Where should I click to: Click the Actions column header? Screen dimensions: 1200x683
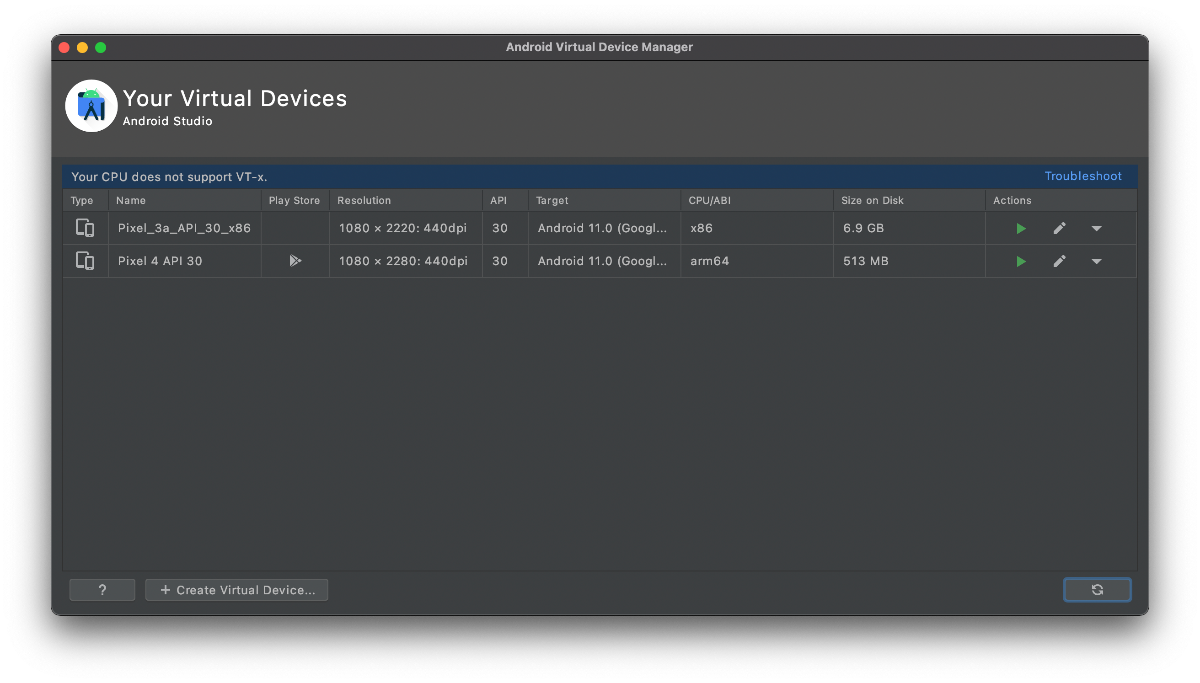coord(1061,200)
